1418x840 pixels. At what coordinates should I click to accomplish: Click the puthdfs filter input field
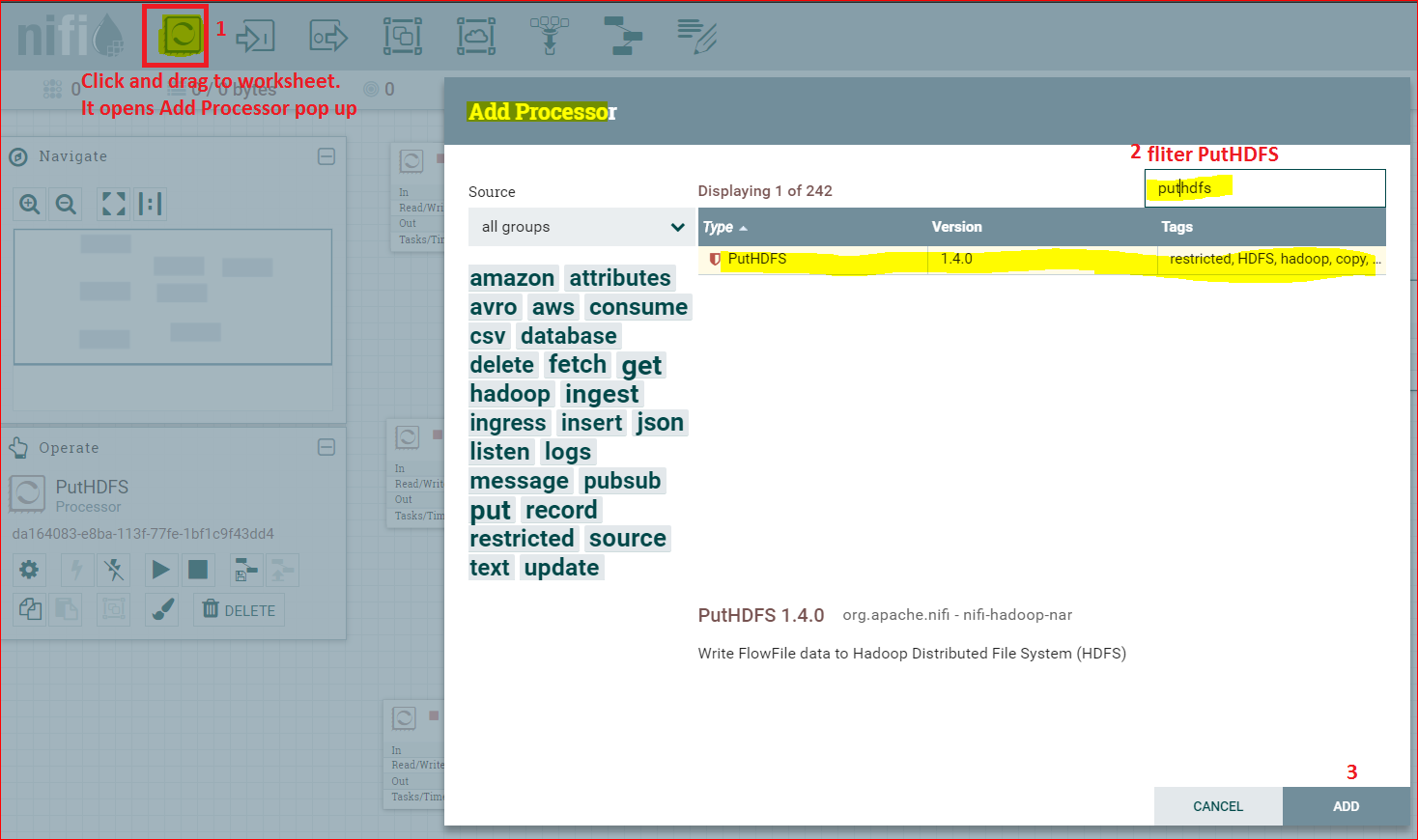1265,188
